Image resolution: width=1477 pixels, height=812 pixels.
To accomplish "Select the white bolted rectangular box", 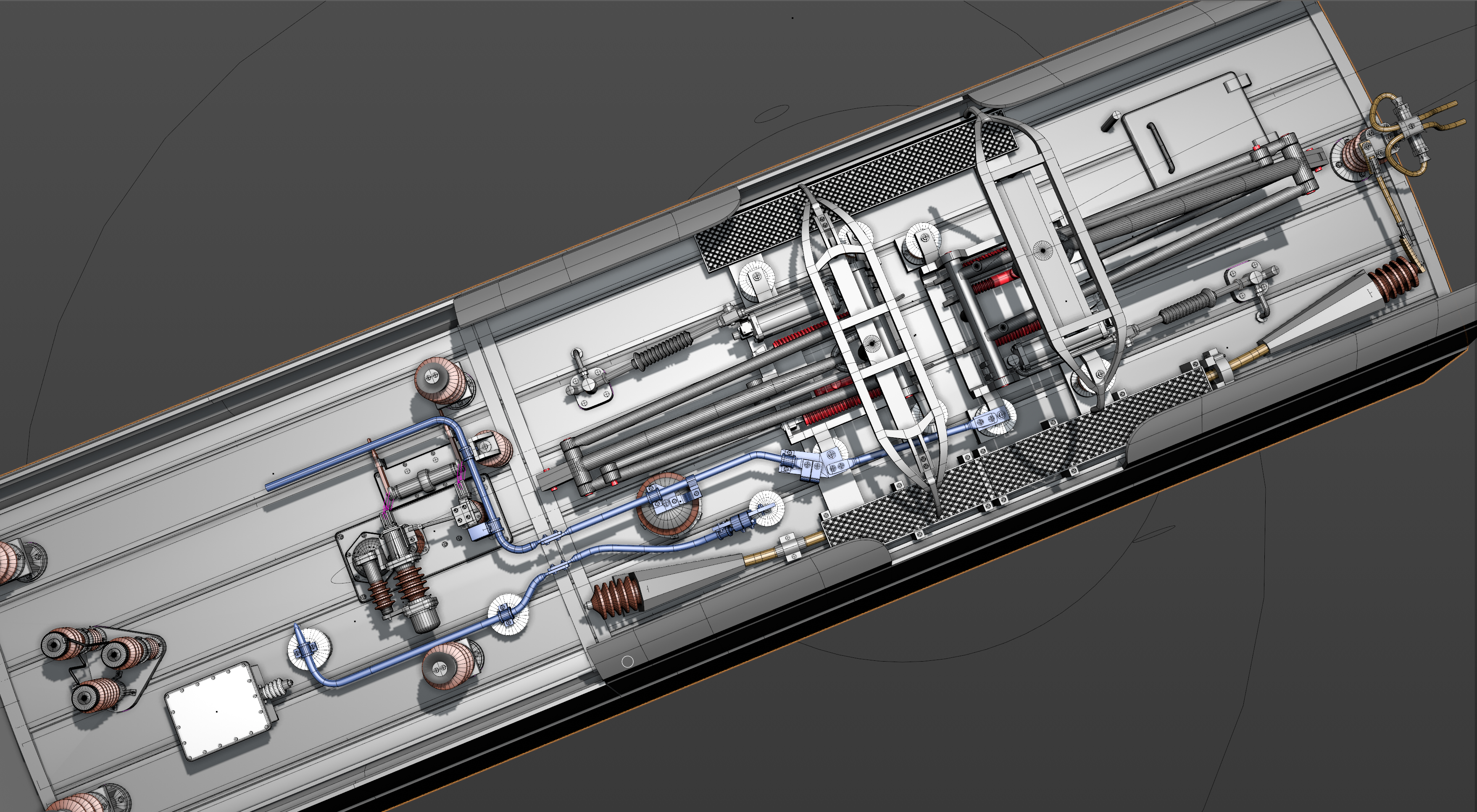I will pos(218,711).
